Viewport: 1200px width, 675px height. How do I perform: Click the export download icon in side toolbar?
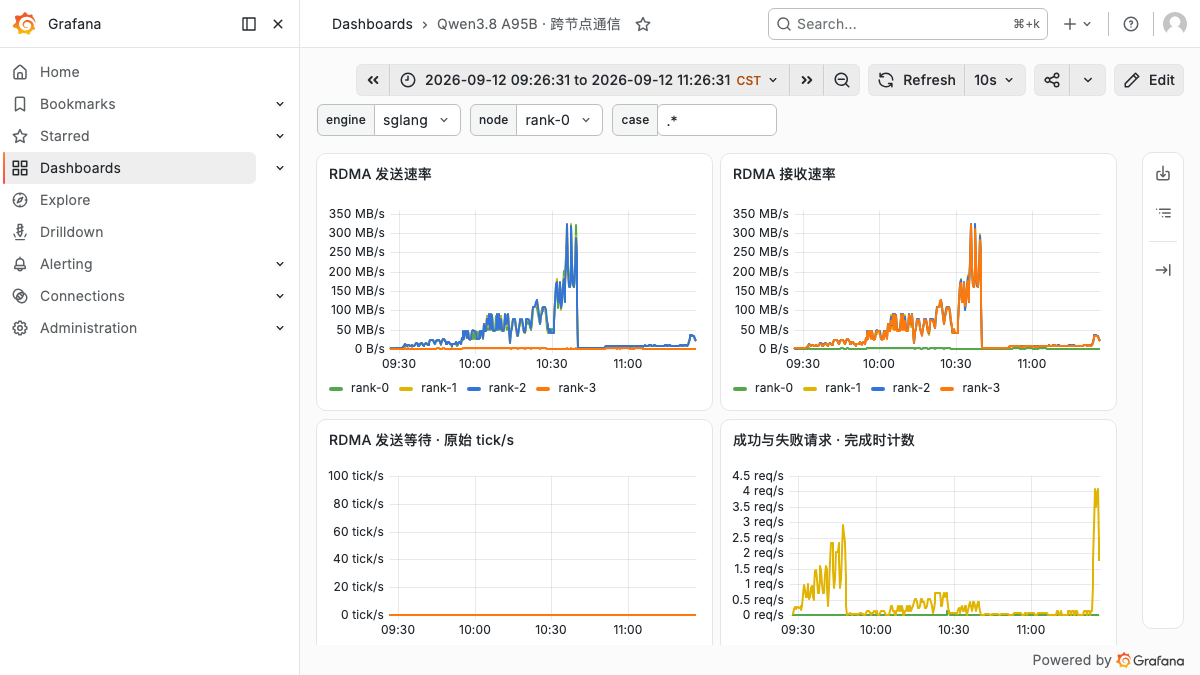(1163, 174)
